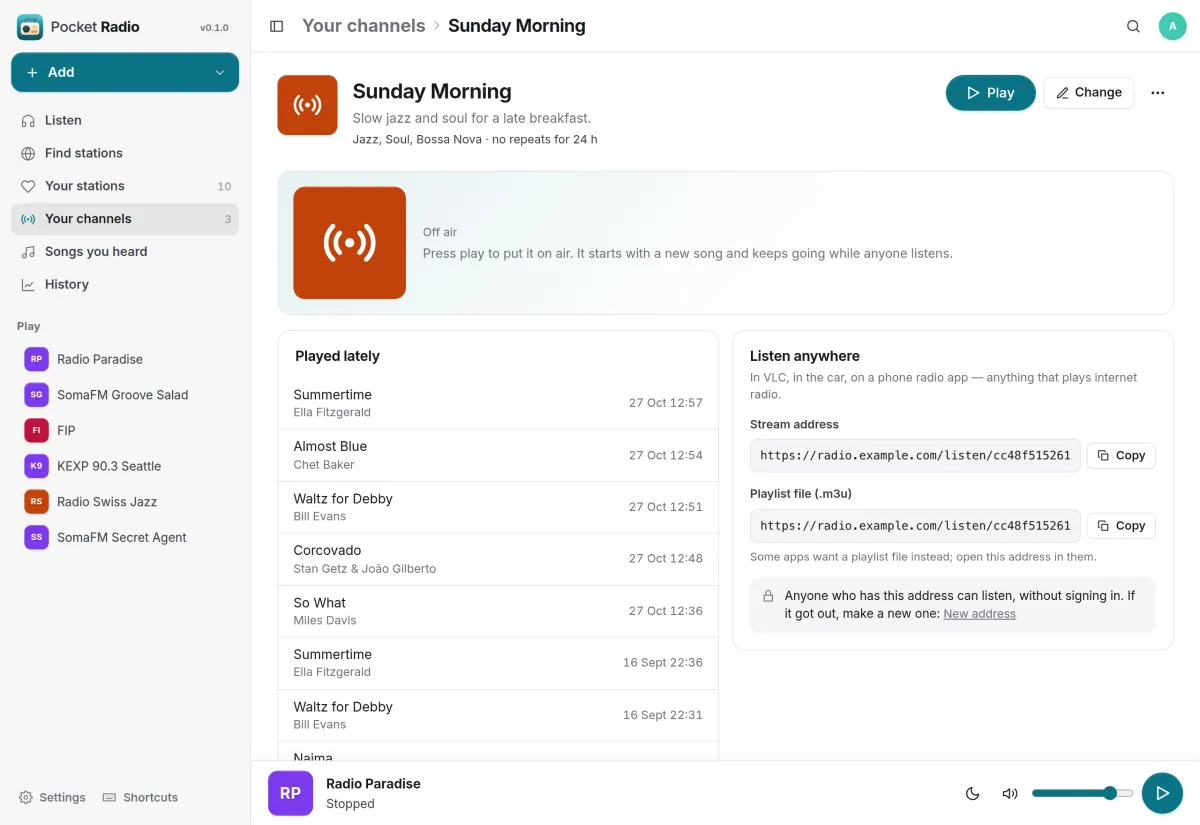Adjust the volume slider

click(x=1082, y=793)
